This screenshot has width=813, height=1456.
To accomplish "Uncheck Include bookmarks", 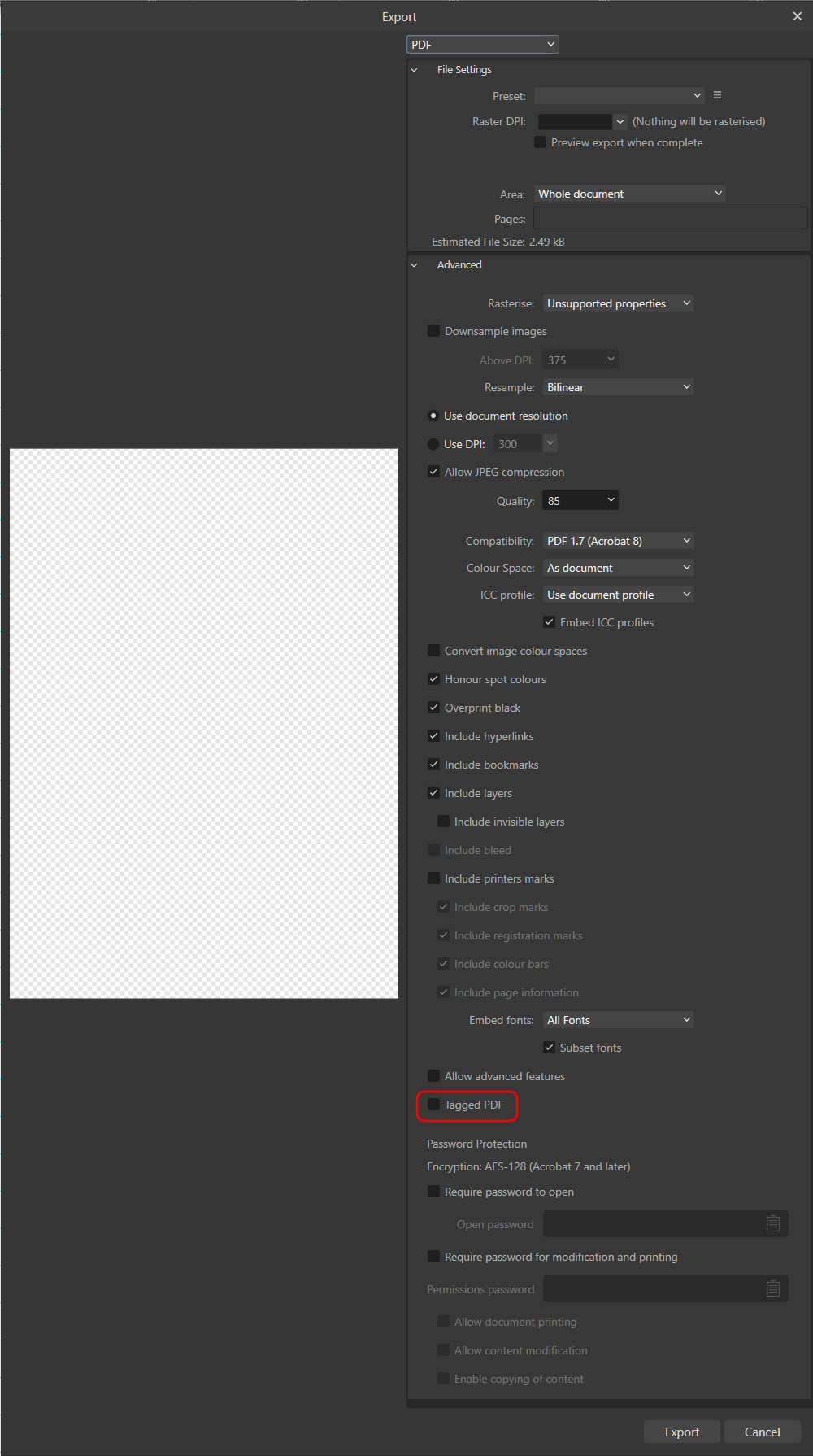I will [434, 765].
